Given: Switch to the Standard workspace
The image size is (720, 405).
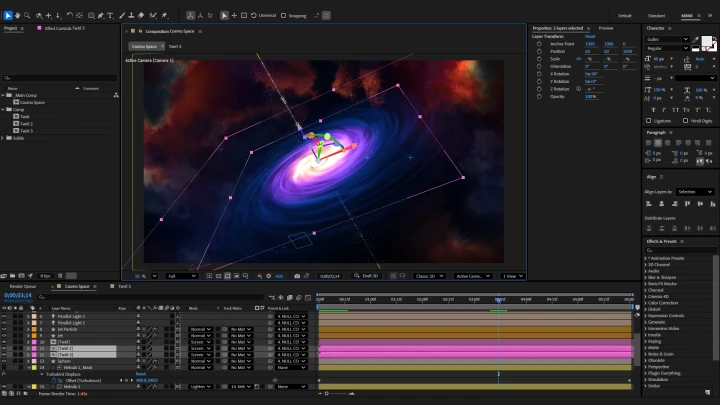Looking at the screenshot, I should (x=656, y=16).
